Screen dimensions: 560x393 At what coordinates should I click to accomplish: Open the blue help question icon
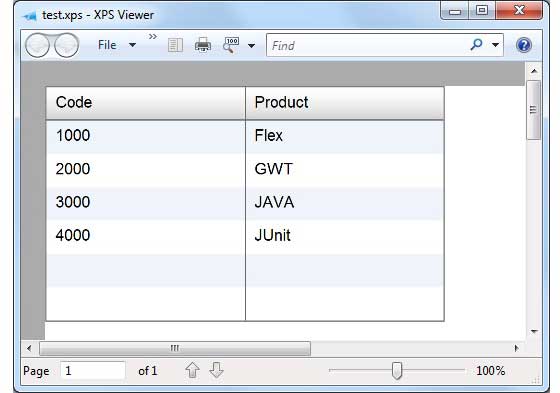tap(524, 45)
